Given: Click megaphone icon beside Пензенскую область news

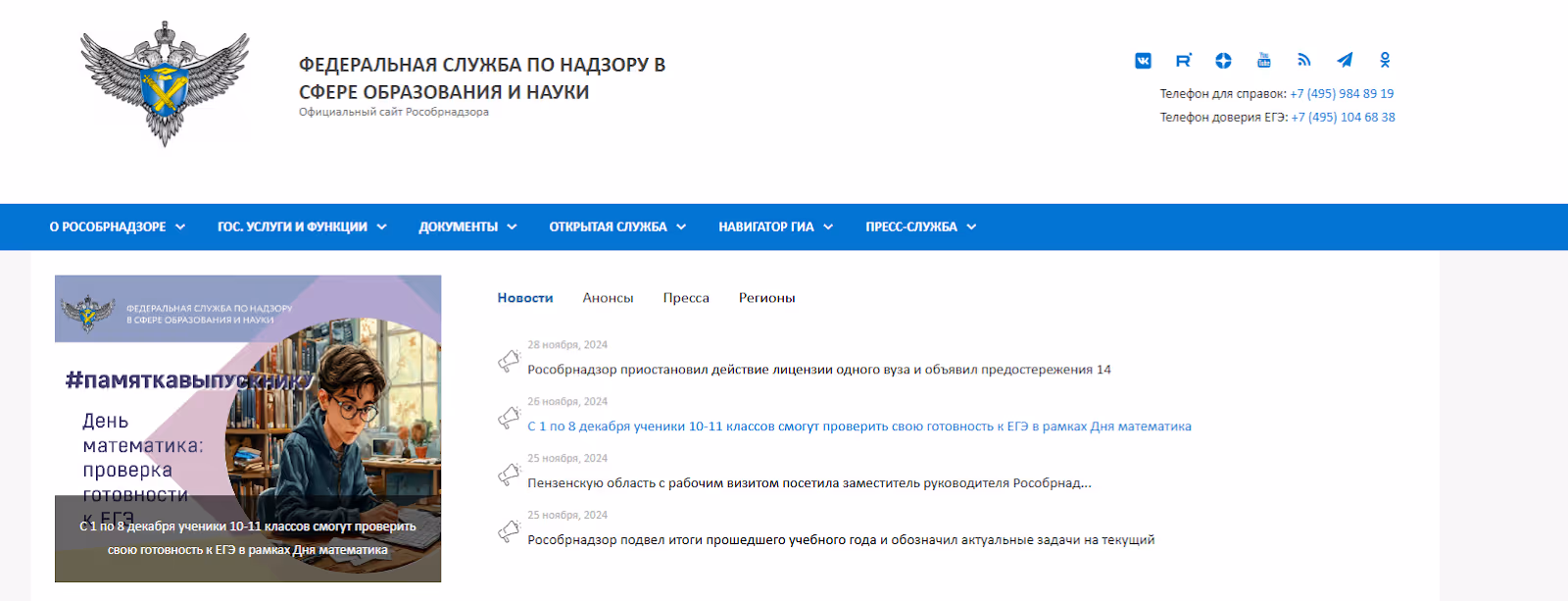Looking at the screenshot, I should point(509,475).
